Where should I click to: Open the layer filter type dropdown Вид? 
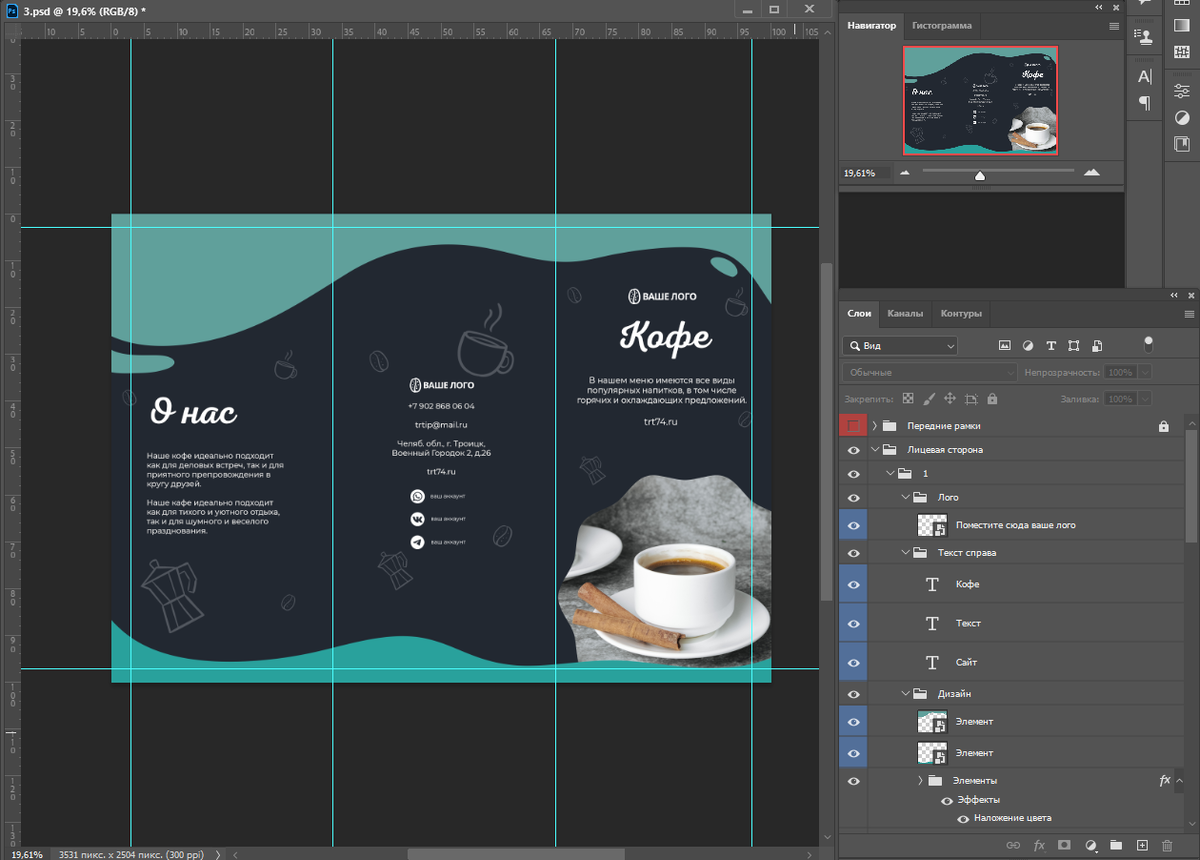click(900, 346)
